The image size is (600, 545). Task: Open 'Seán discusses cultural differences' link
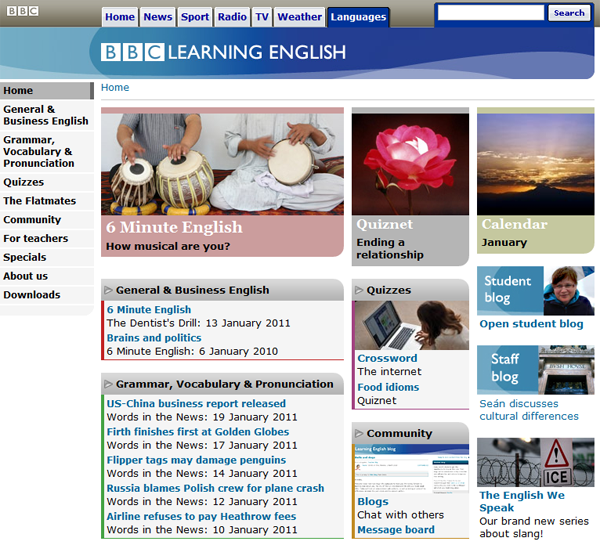tap(529, 410)
